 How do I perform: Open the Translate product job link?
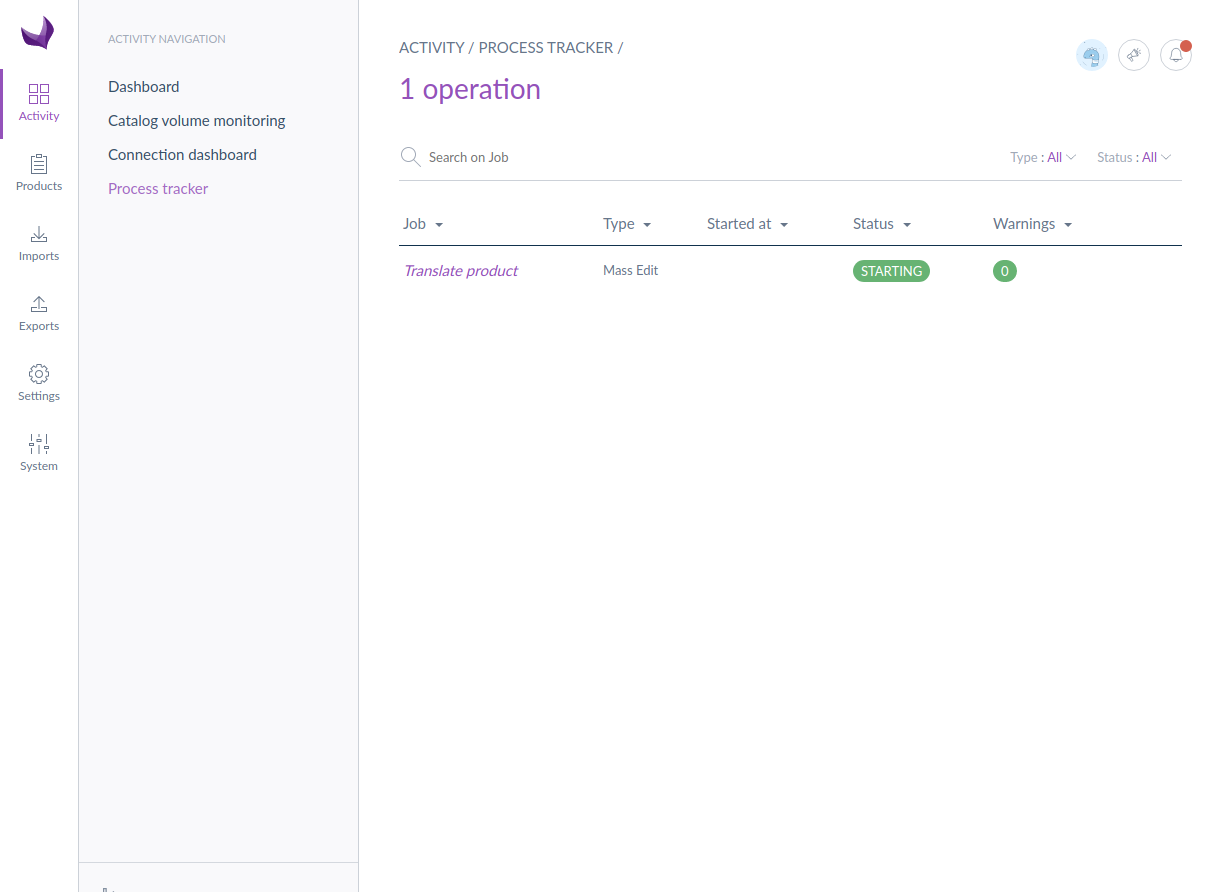pos(461,271)
